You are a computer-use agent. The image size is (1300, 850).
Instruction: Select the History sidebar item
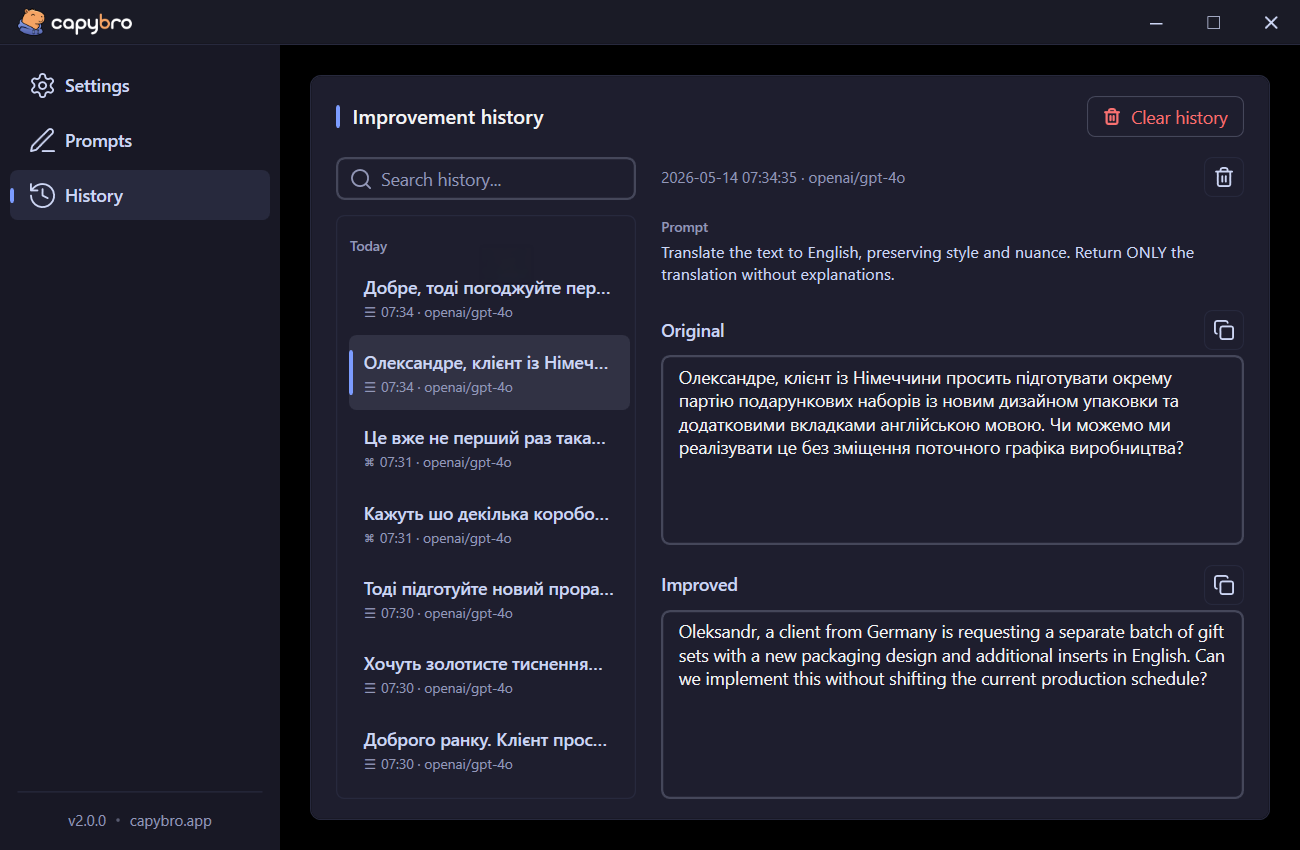[140, 195]
